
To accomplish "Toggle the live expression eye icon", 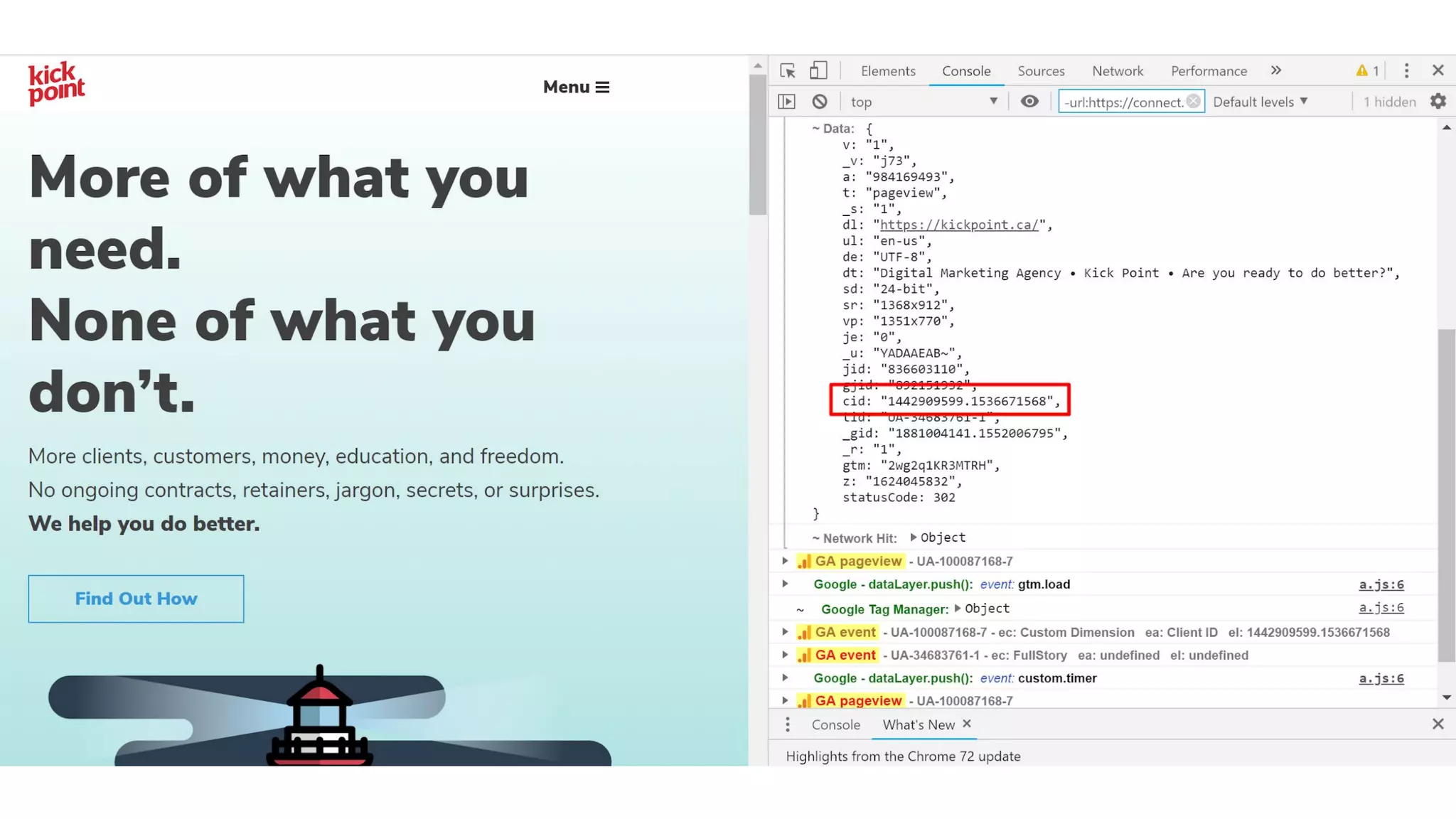I will pos(1029,102).
